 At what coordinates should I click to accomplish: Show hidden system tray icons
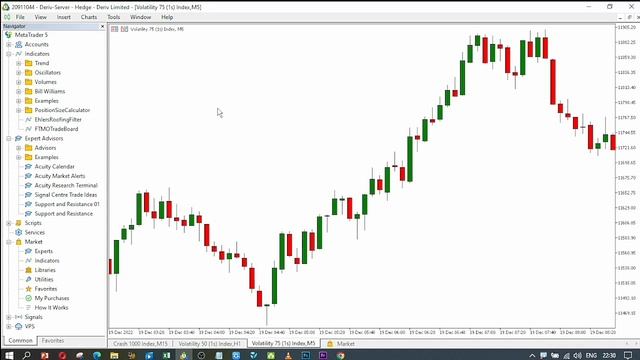point(532,356)
